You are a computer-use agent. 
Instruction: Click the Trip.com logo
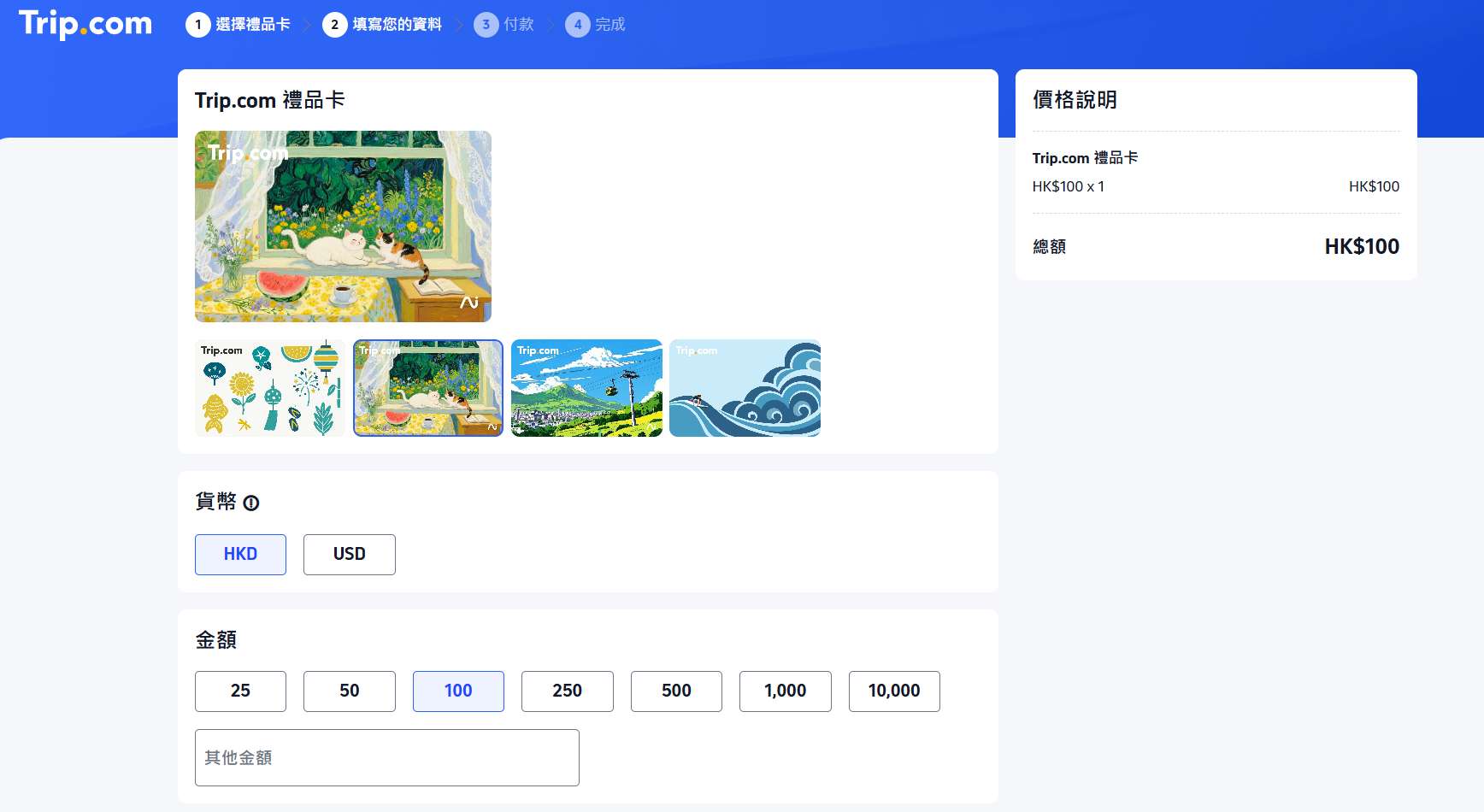85,24
